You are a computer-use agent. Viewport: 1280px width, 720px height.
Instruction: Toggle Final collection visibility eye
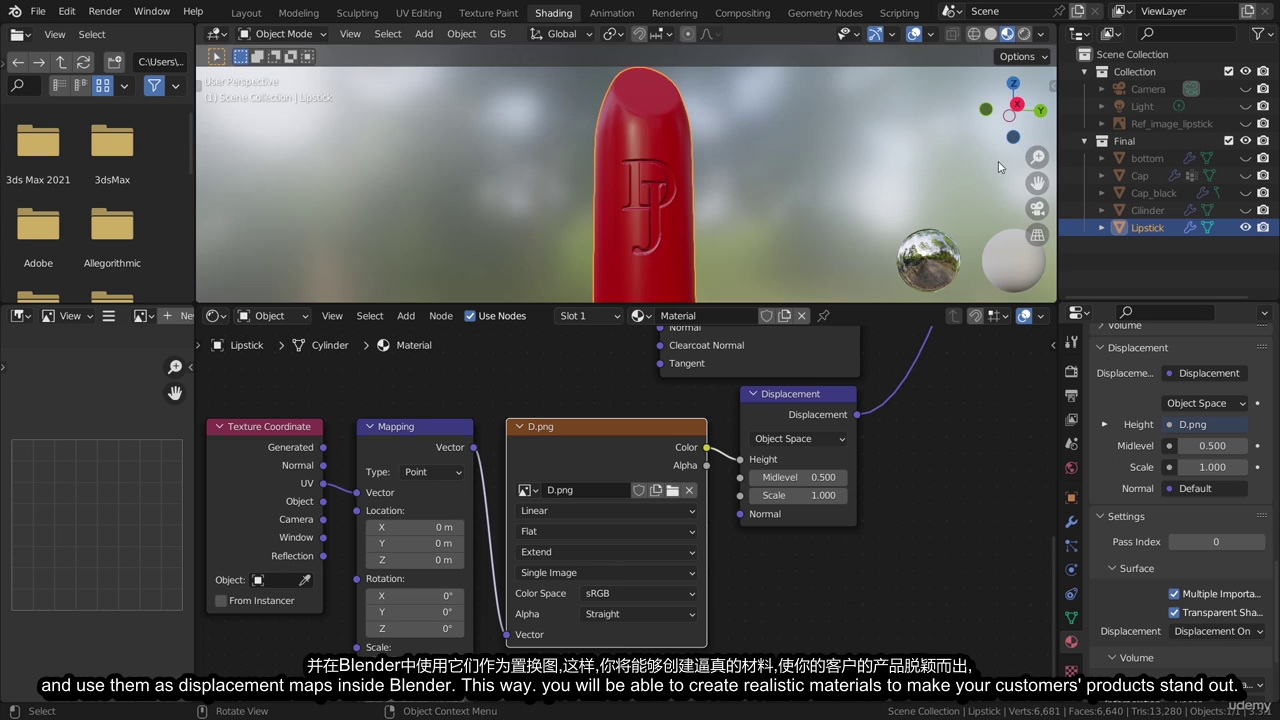(1245, 141)
